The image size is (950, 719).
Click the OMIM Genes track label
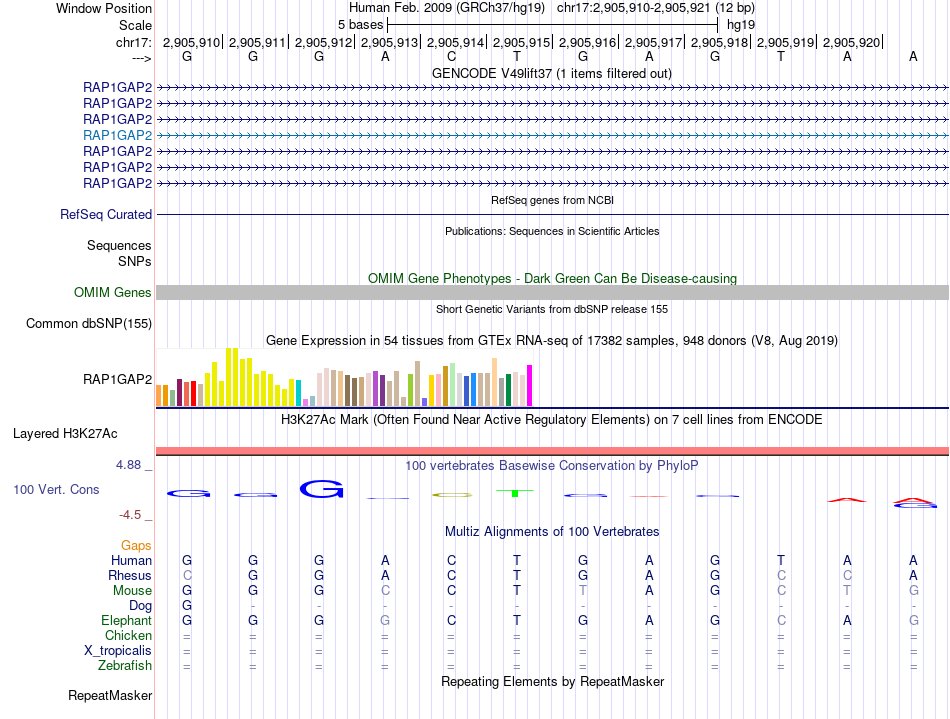(113, 293)
